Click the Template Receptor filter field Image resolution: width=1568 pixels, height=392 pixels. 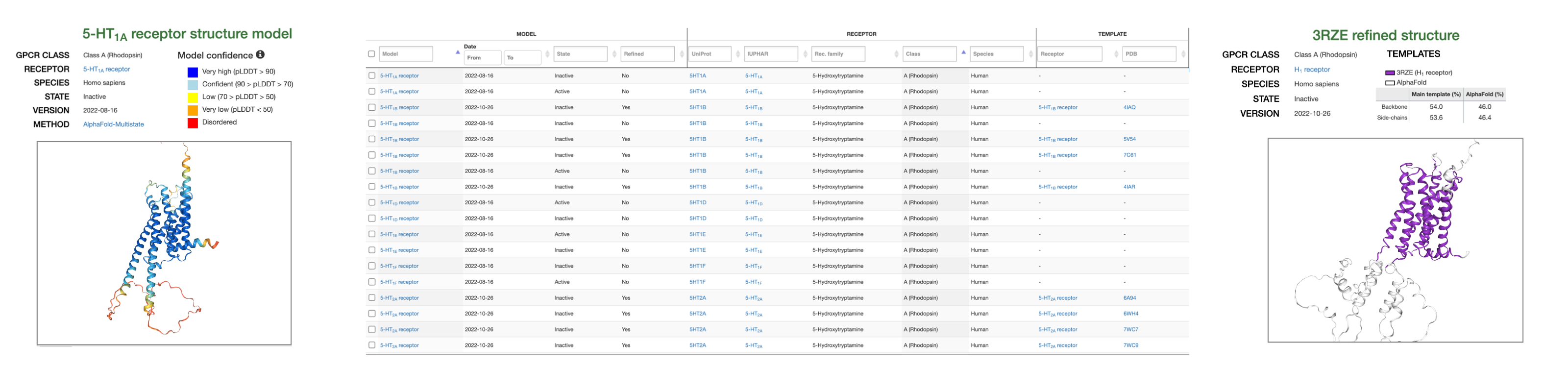pyautogui.click(x=1070, y=54)
